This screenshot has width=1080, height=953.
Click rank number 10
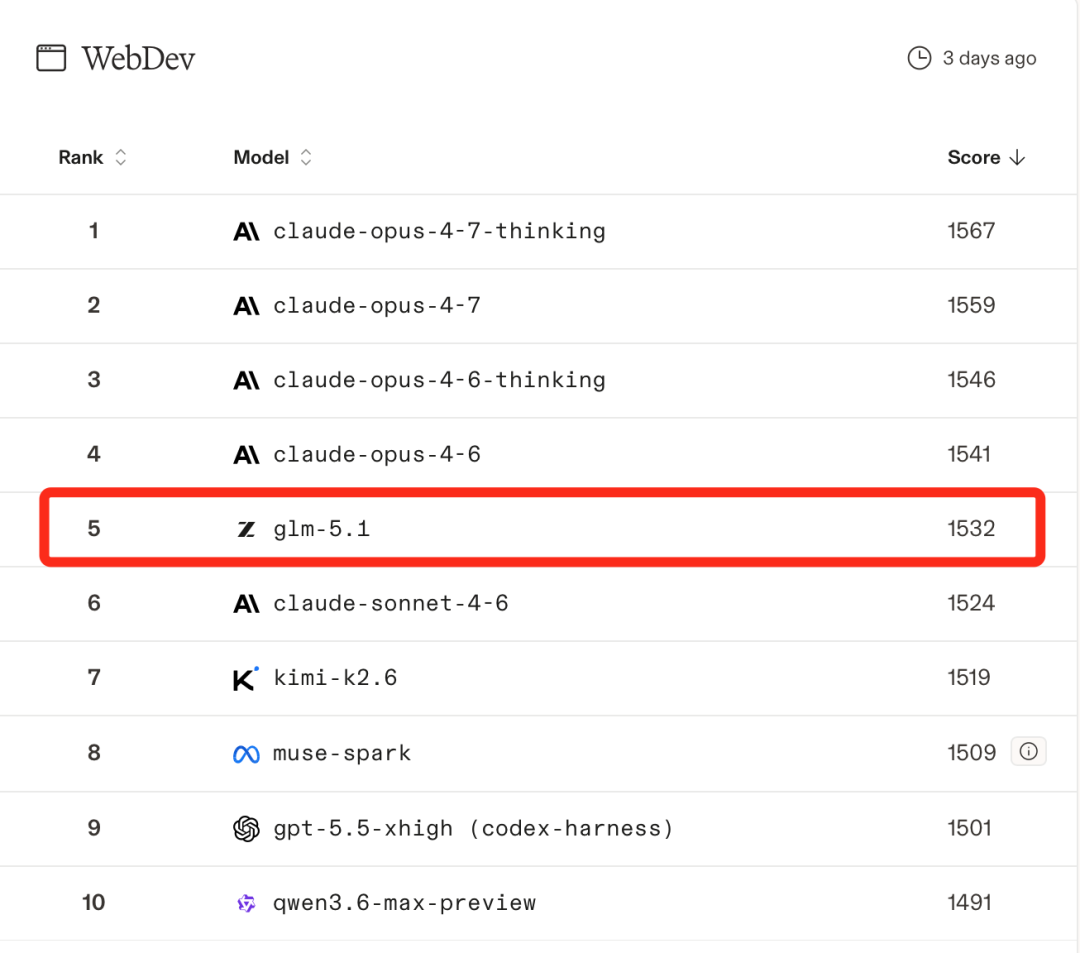tap(94, 902)
